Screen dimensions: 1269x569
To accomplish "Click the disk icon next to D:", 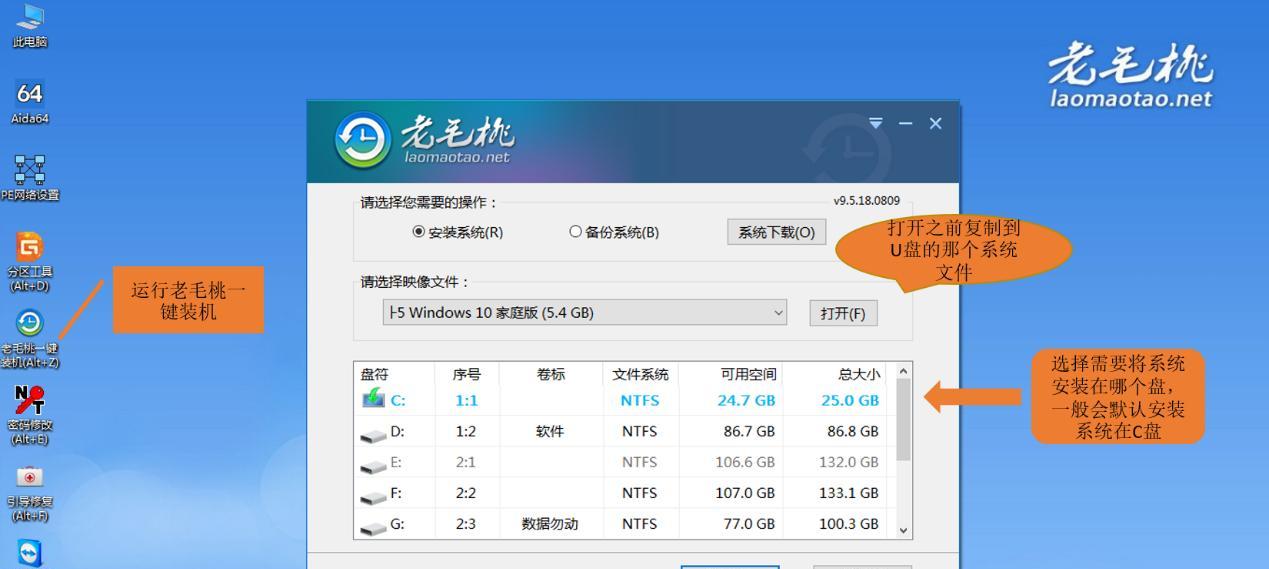I will pyautogui.click(x=373, y=435).
